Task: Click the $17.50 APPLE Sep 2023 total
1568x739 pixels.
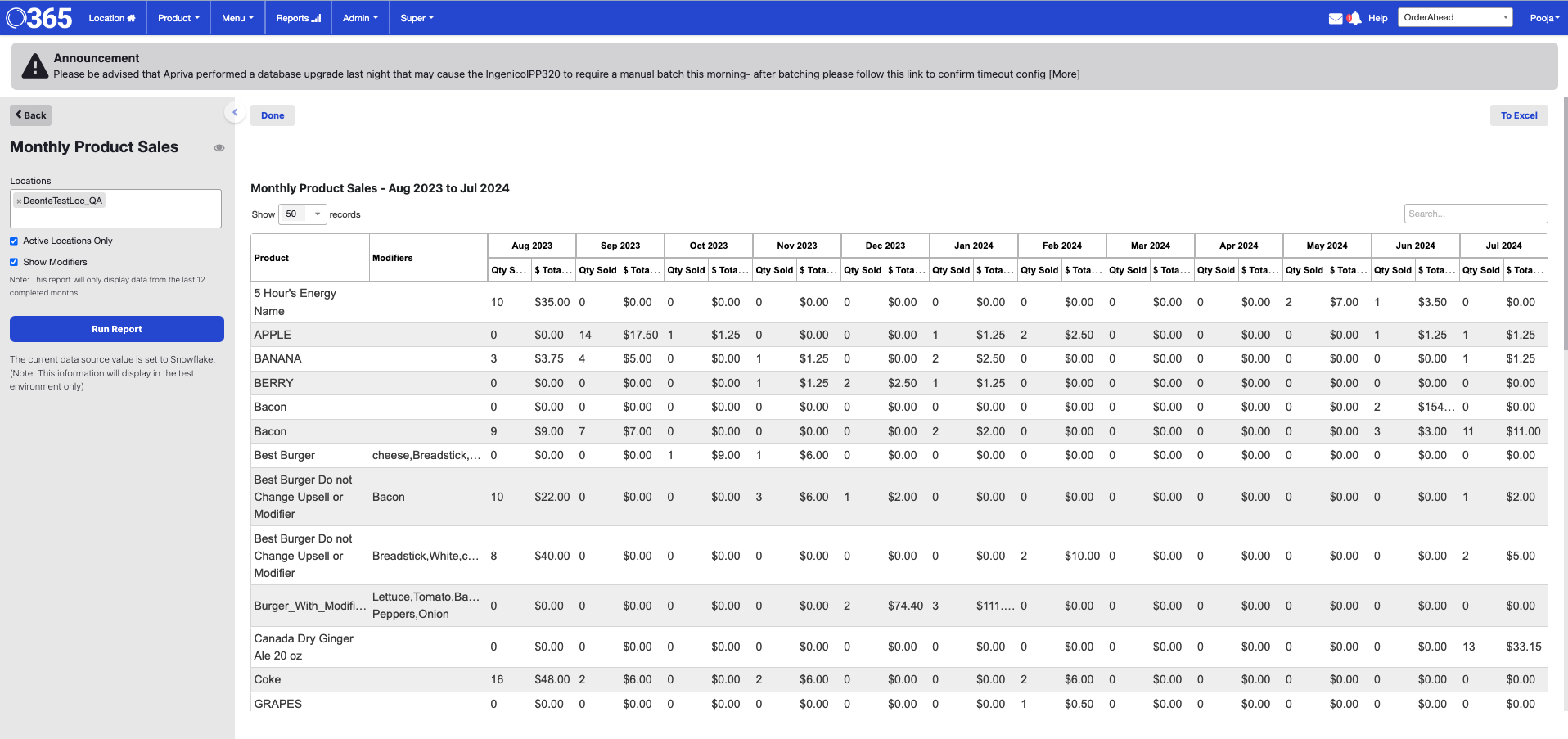Action: 641,335
